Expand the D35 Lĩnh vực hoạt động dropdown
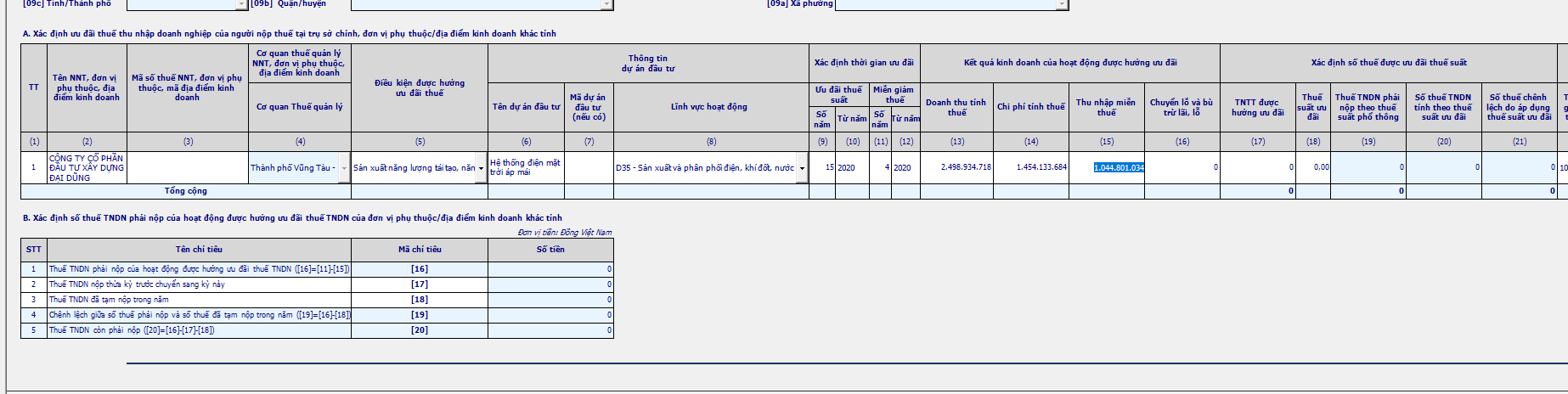 pyautogui.click(x=802, y=168)
